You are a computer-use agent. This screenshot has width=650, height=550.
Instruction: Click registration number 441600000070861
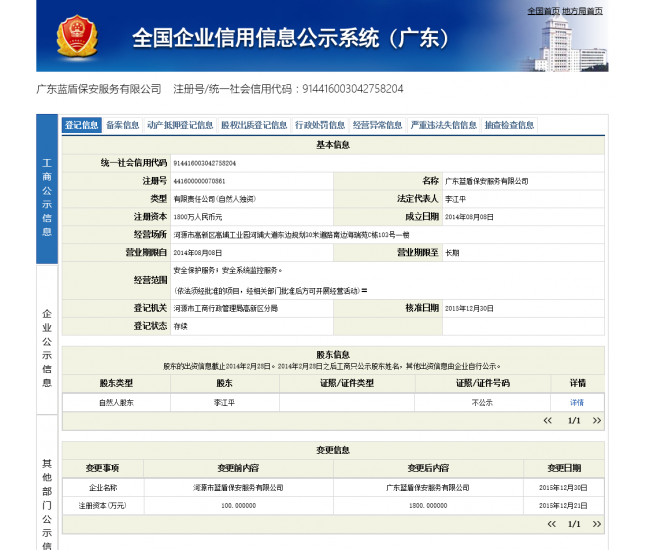(199, 181)
